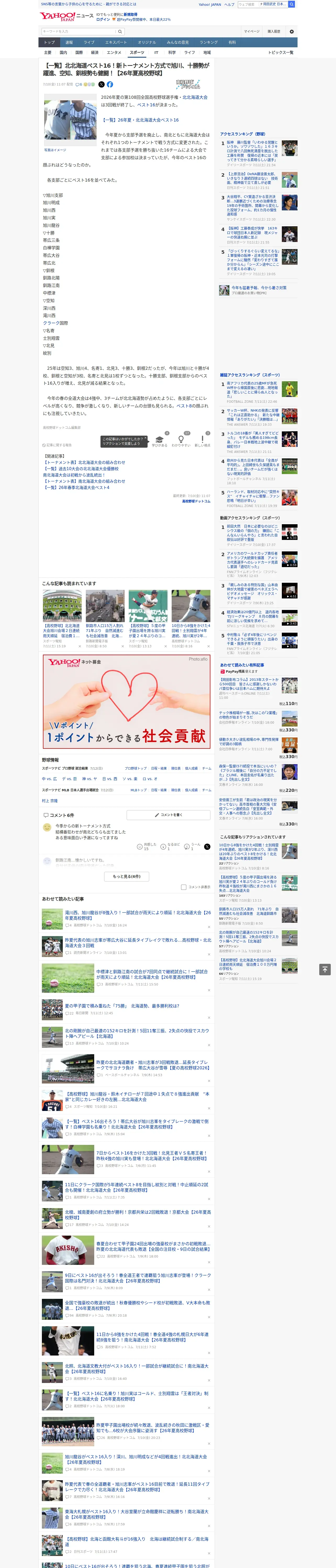Open the 中 vs. 広 game link
The image size is (336, 1568).
tap(49, 779)
